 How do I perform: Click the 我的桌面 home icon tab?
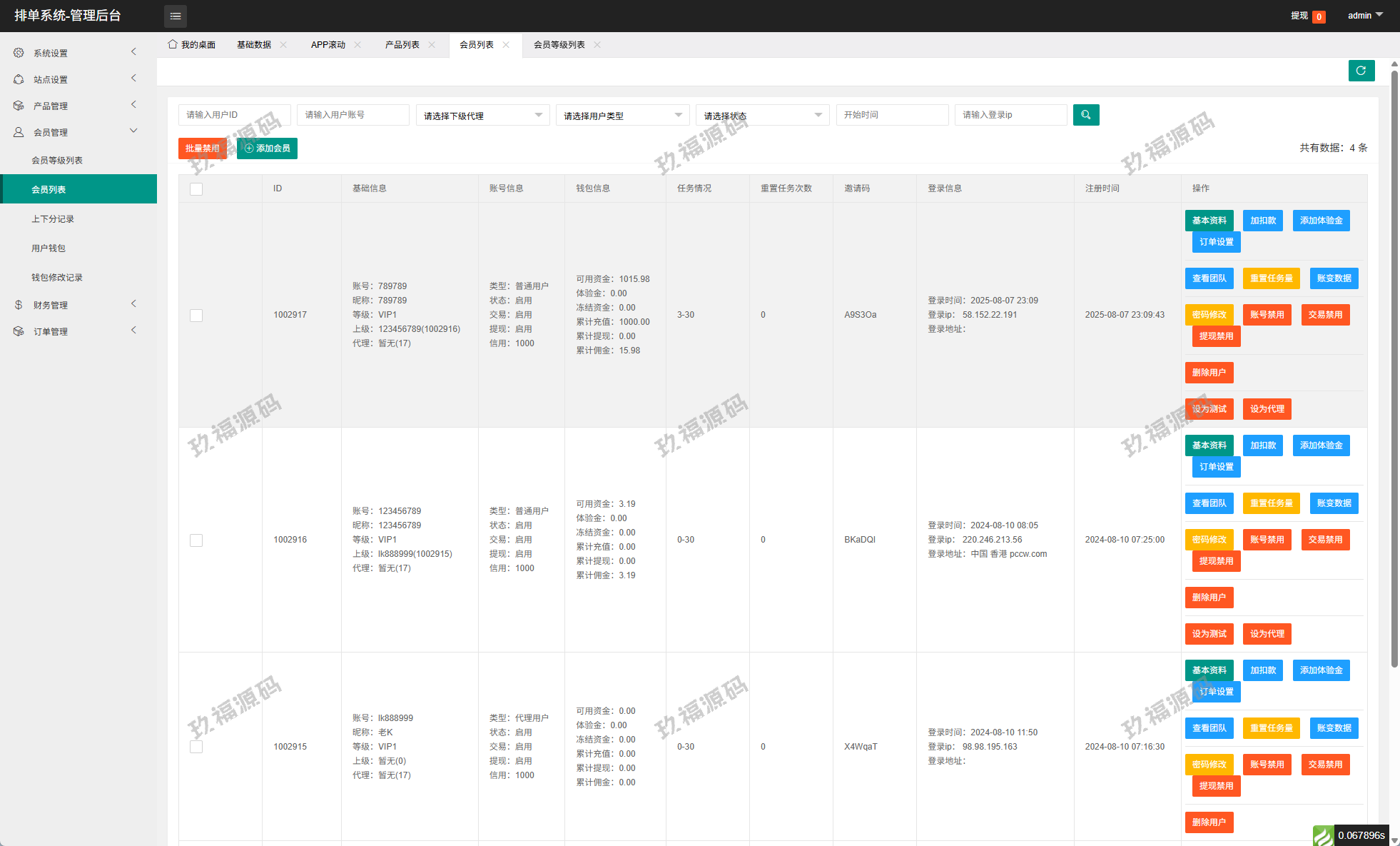173,44
